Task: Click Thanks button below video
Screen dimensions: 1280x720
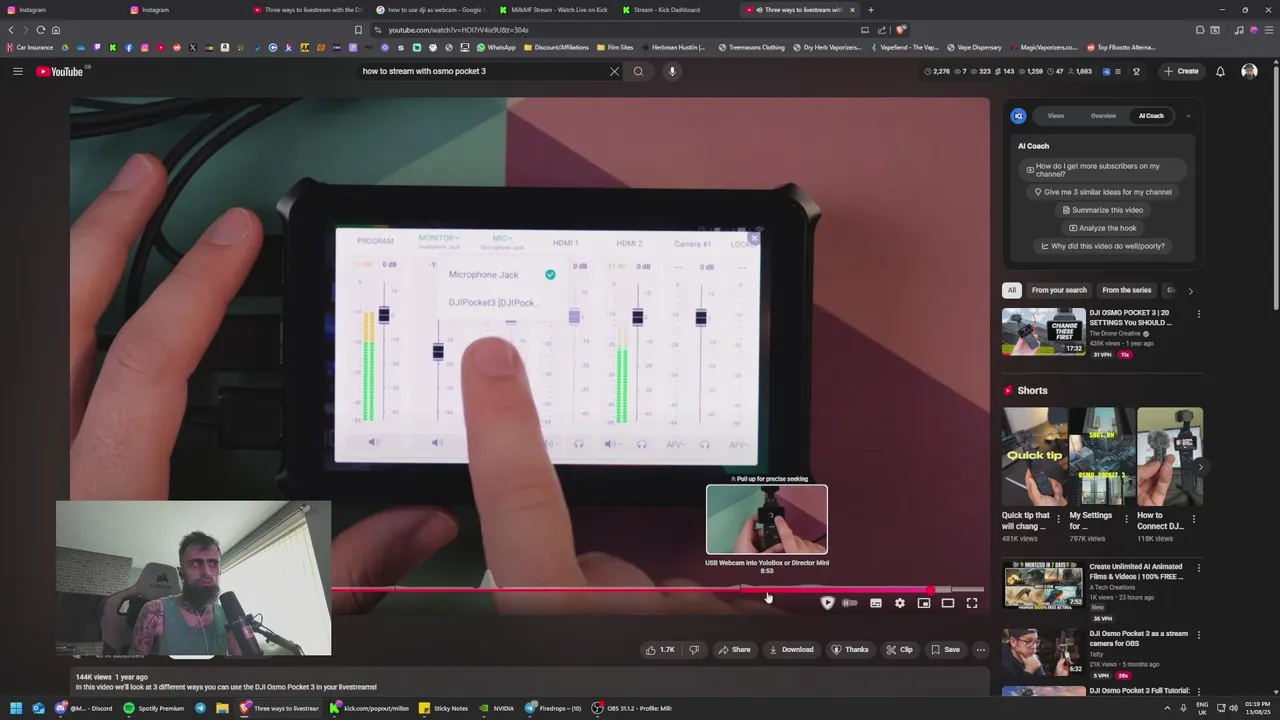Action: click(x=850, y=650)
